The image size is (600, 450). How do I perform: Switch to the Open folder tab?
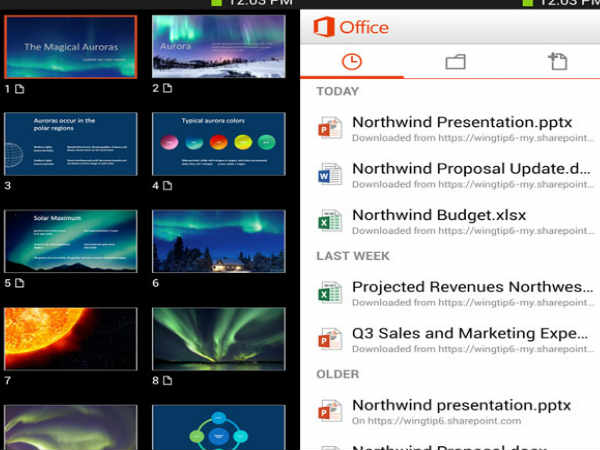point(455,62)
